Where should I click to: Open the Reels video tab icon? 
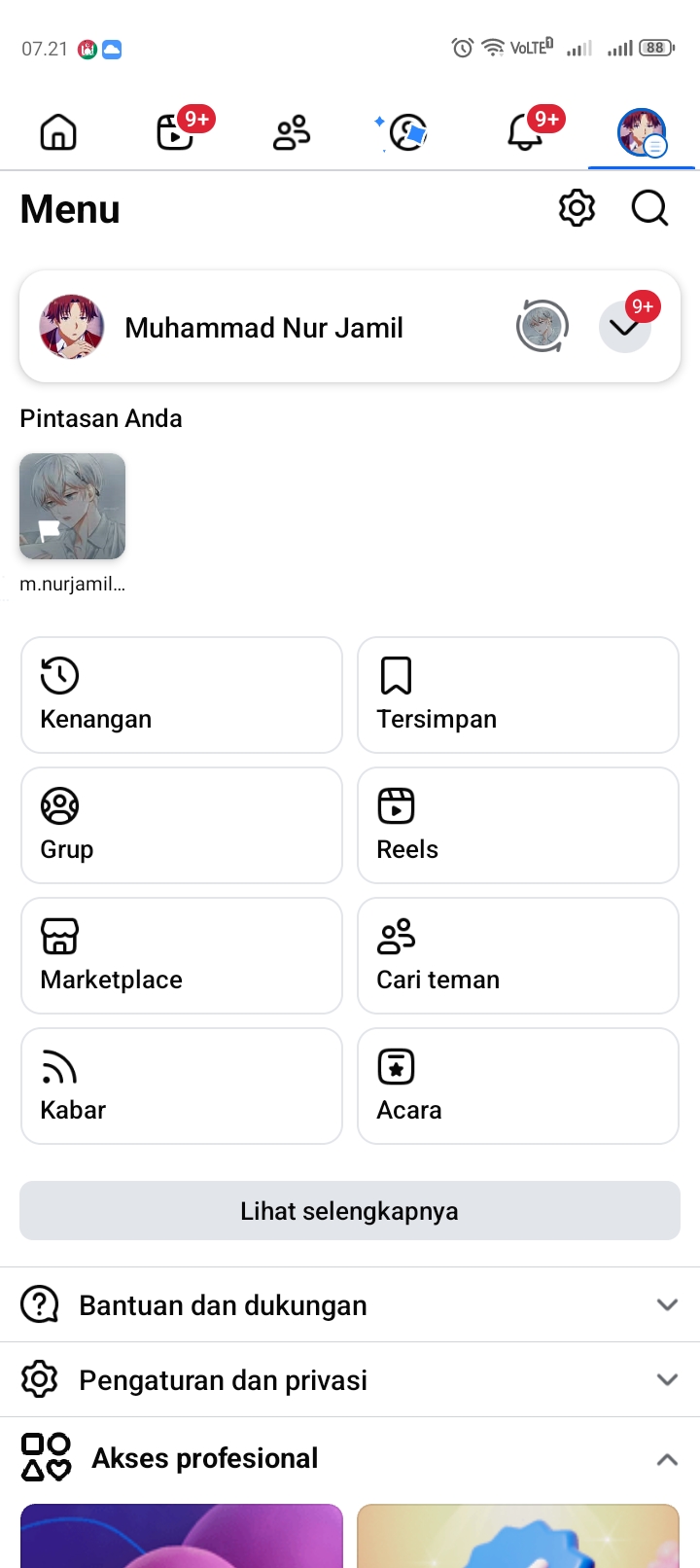click(176, 132)
